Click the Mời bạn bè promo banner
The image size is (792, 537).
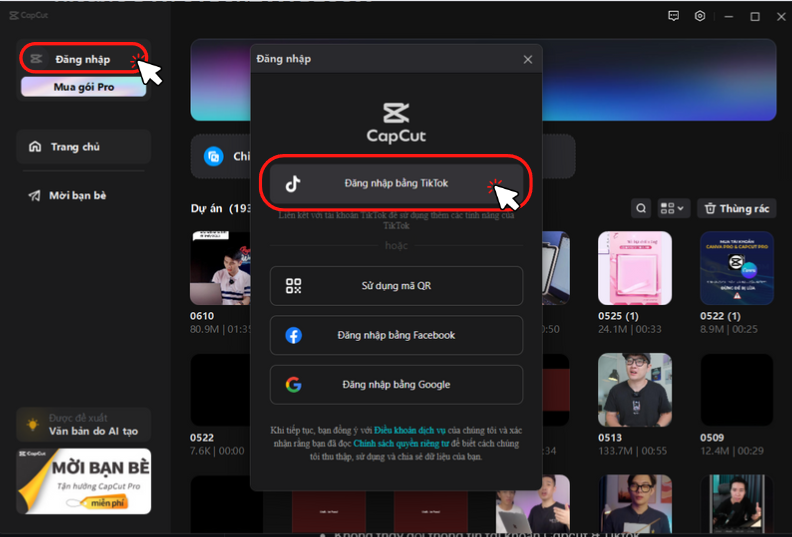(83, 482)
